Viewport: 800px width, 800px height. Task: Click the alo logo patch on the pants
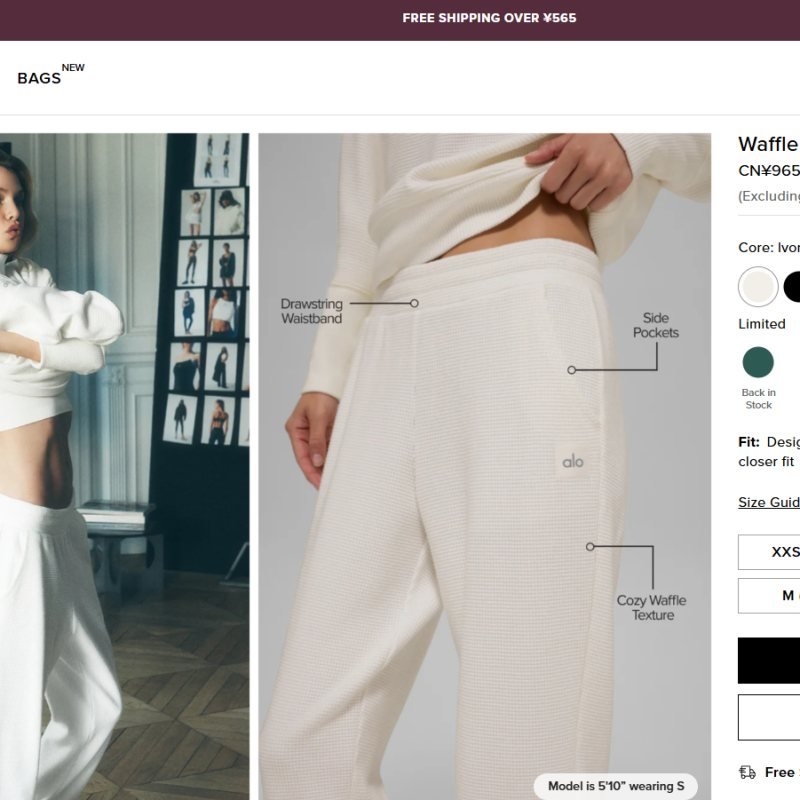click(572, 462)
